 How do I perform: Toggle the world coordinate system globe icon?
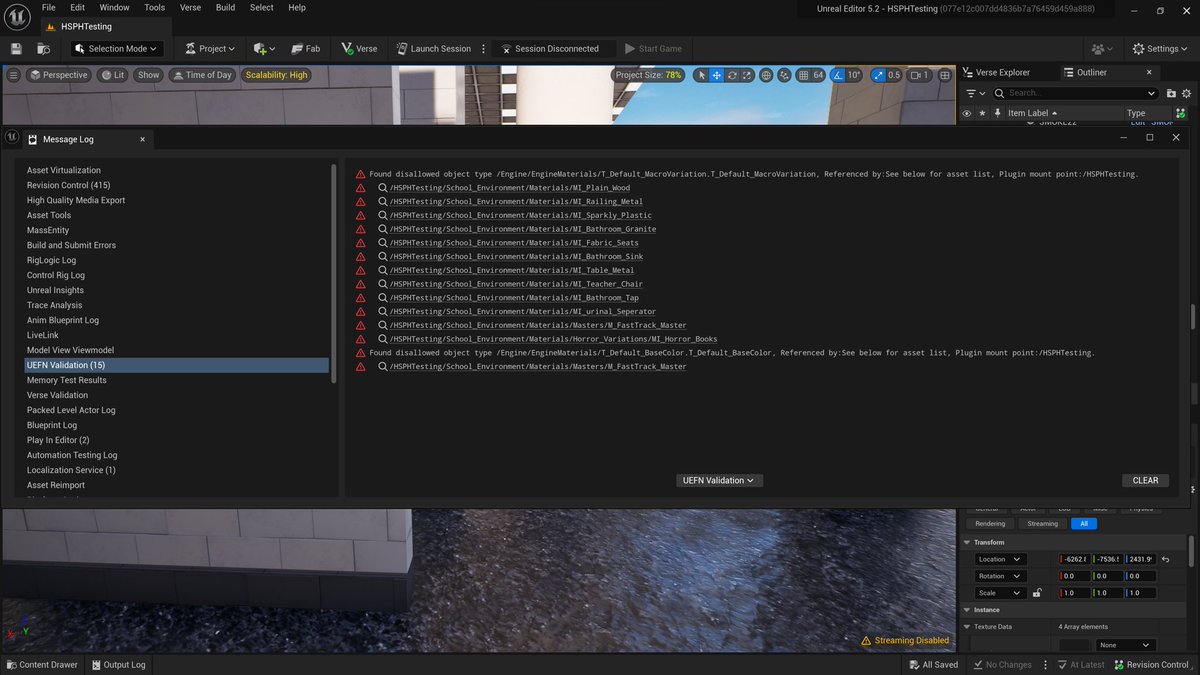tap(766, 75)
